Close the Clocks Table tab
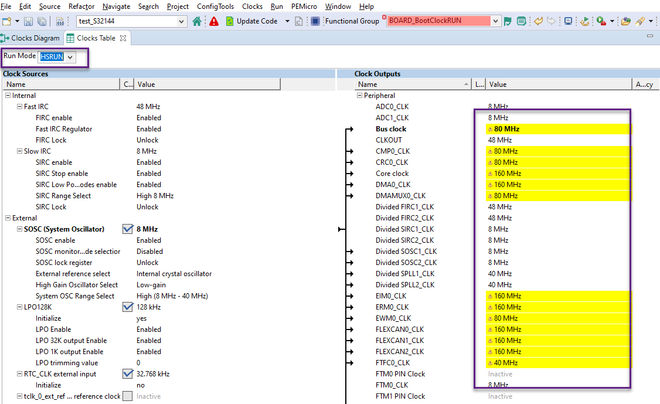The image size is (660, 404). (x=123, y=38)
